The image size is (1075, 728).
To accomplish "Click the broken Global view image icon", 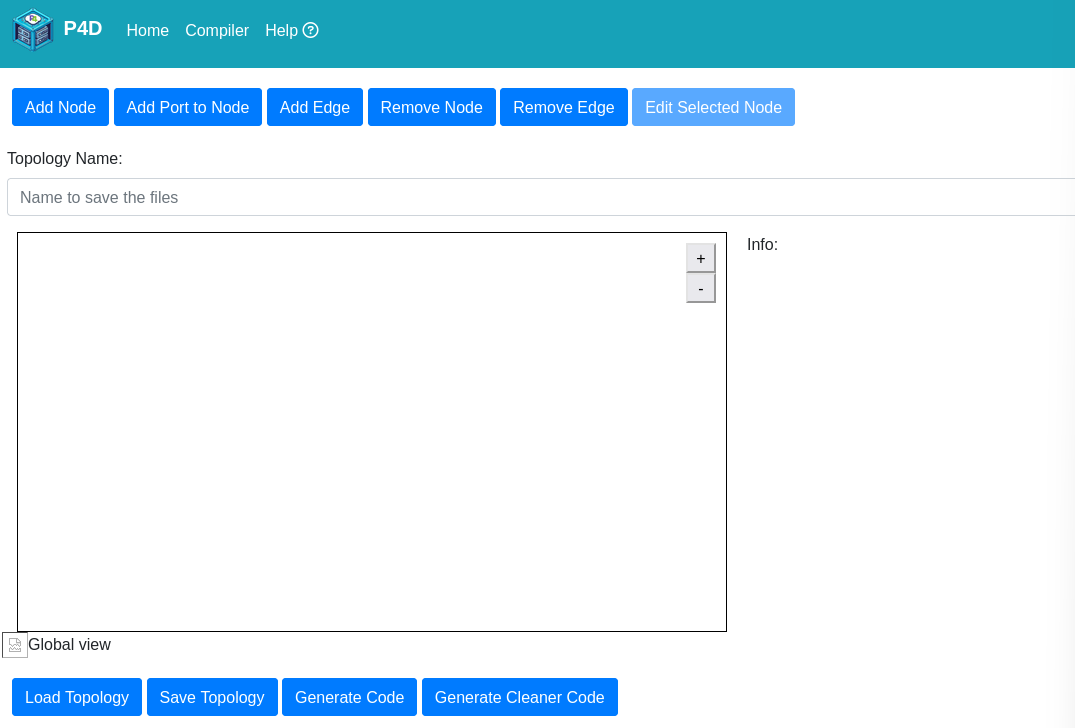I will pos(15,645).
